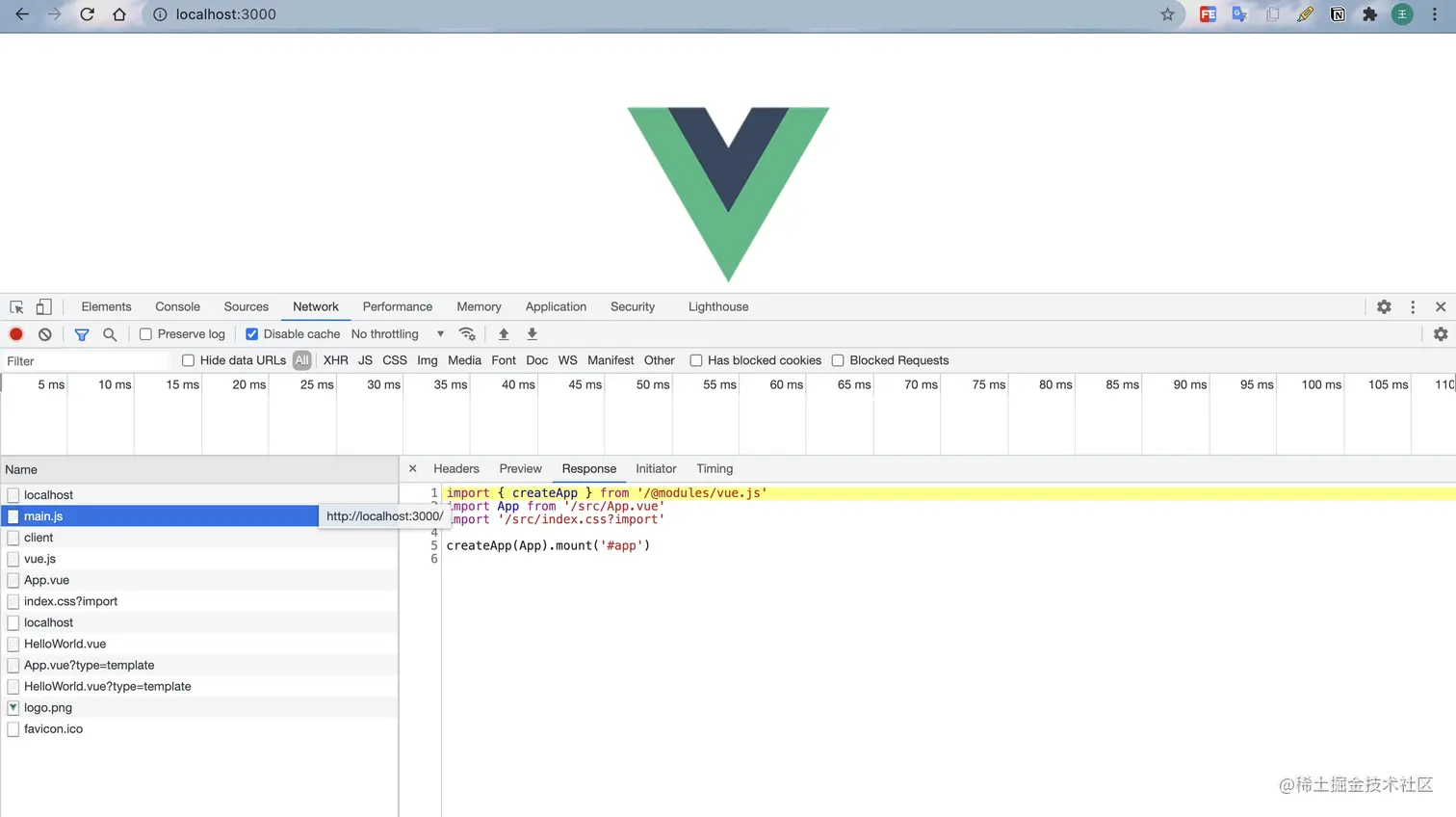Open the Elements panel
This screenshot has width=1456, height=817.
(x=106, y=305)
